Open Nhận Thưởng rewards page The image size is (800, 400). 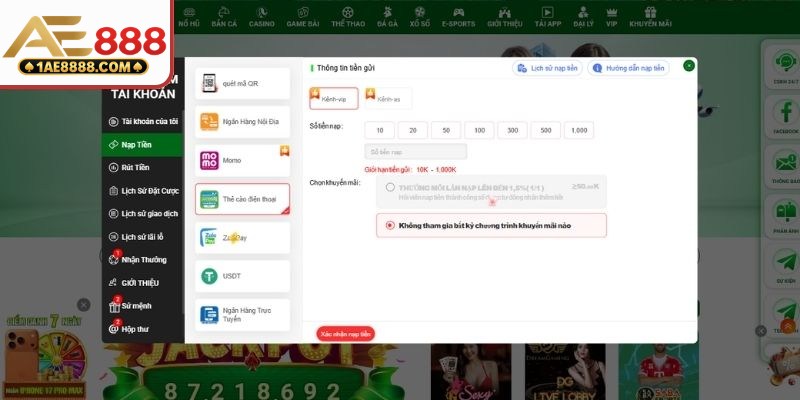click(x=142, y=260)
